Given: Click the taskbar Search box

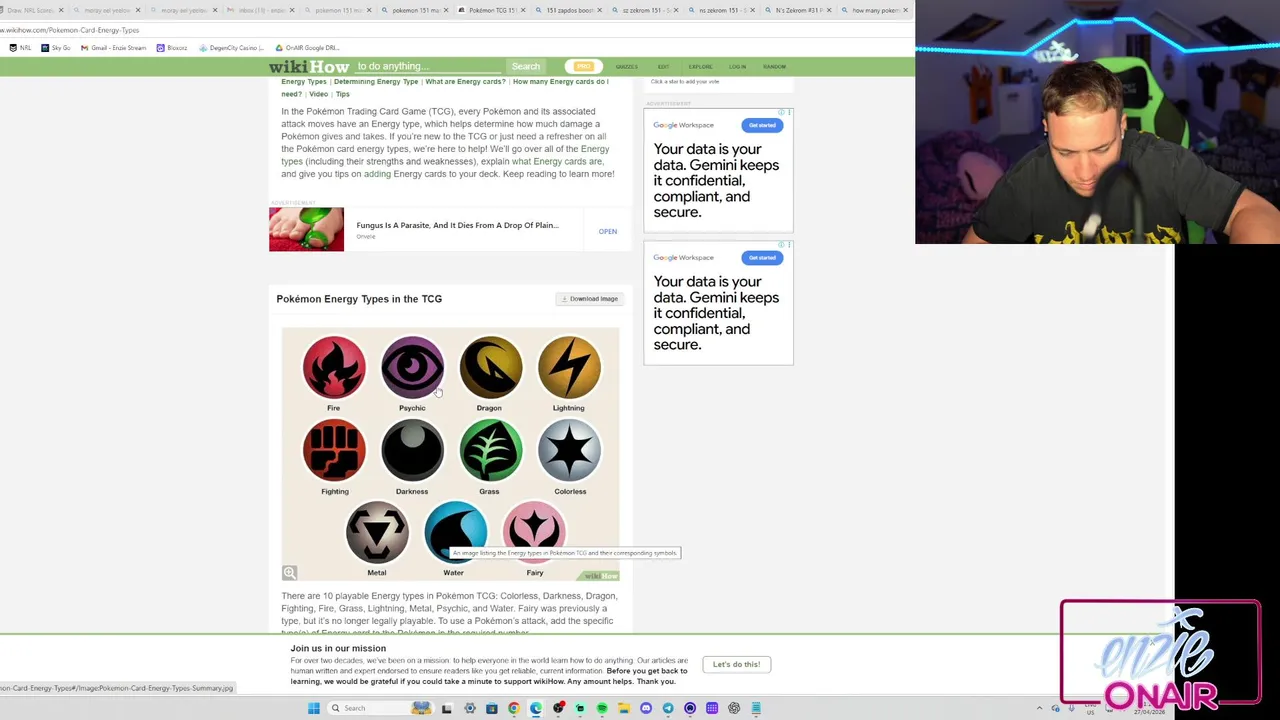Looking at the screenshot, I should (x=380, y=708).
